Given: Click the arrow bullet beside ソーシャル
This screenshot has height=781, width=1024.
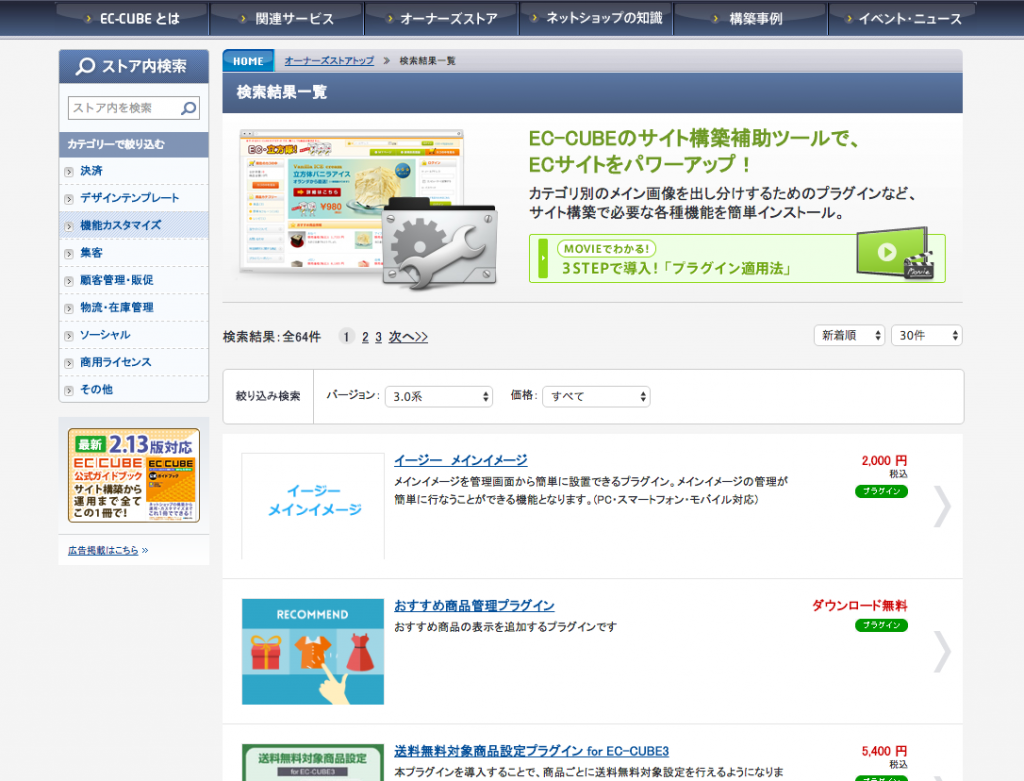Looking at the screenshot, I should (x=69, y=336).
